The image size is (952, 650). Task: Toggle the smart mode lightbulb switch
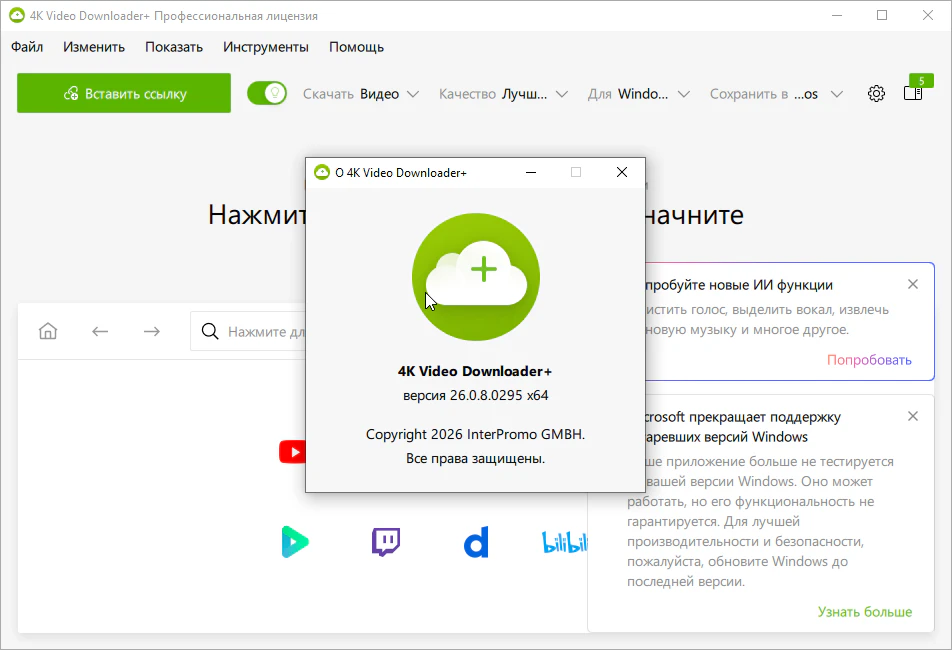267,93
